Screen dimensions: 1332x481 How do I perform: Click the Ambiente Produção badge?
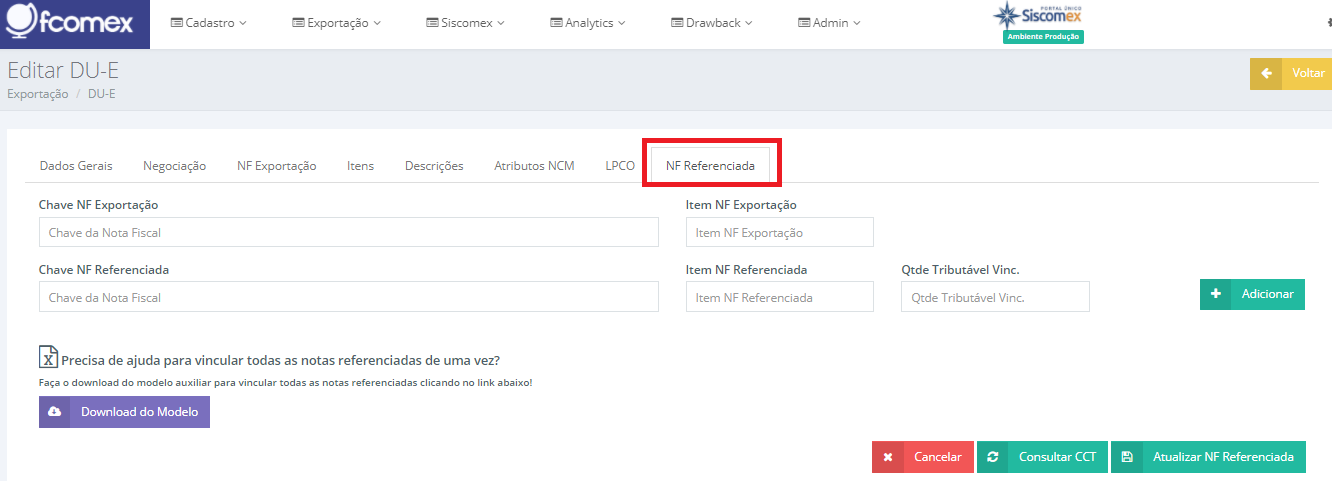(x=1043, y=37)
